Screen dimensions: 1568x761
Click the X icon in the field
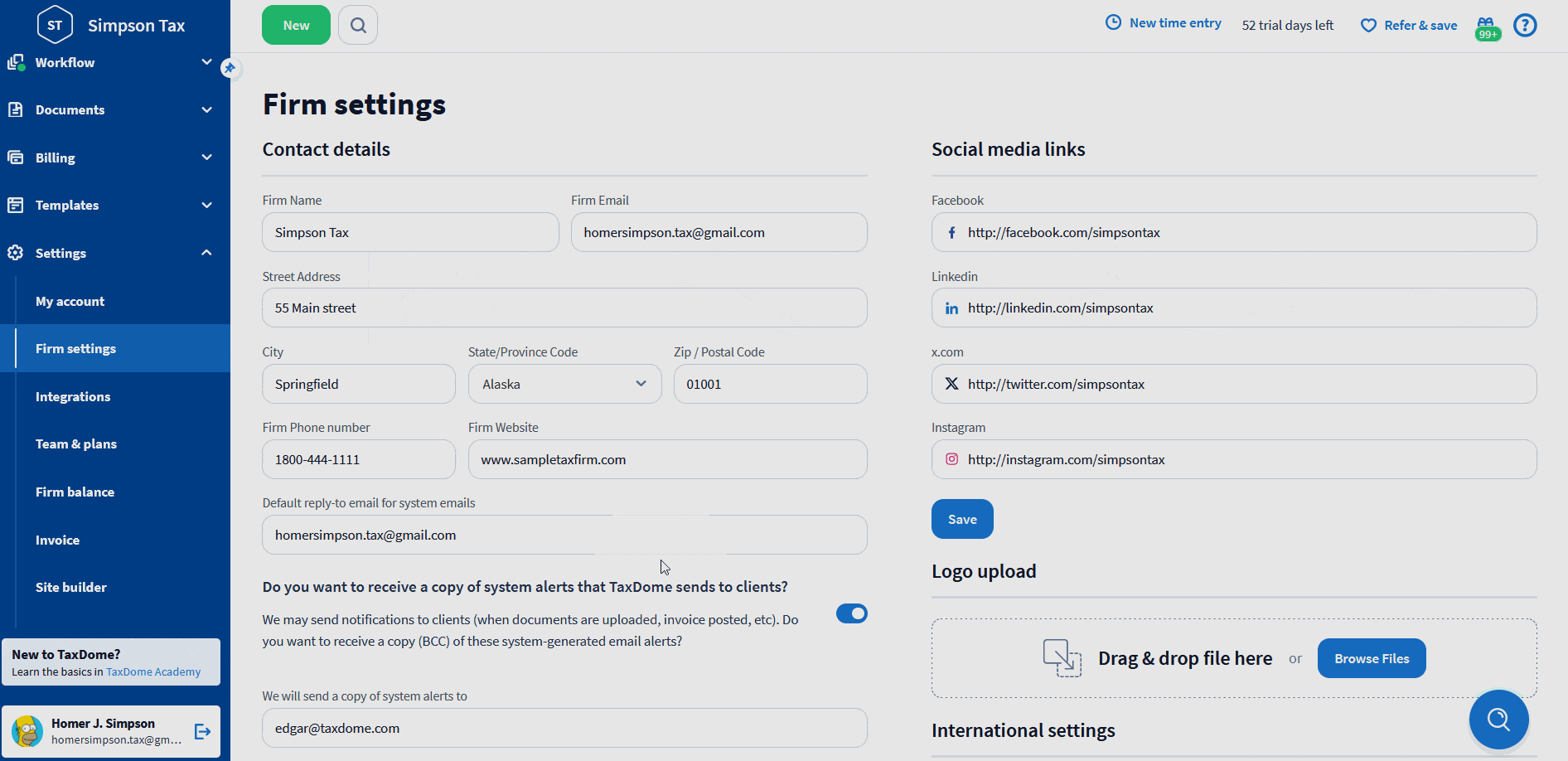951,384
